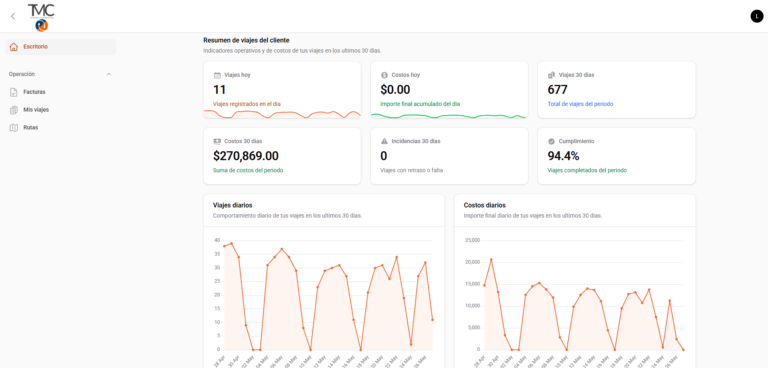The width and height of the screenshot is (768, 368).
Task: Select the $270,869.00 cost total
Action: 246,156
